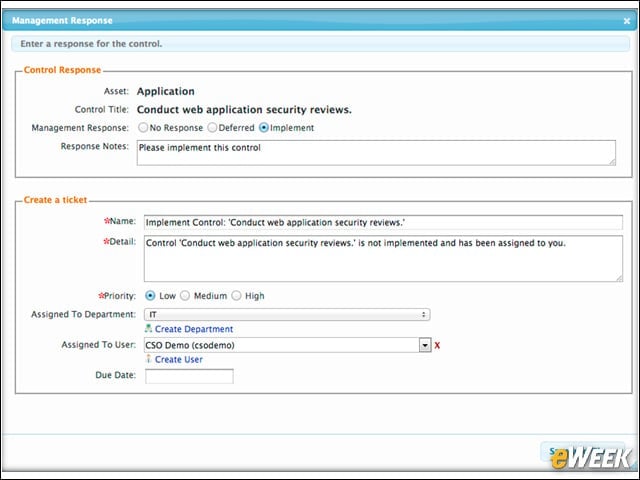The image size is (640, 480).
Task: Click the Due Date input field
Action: coord(189,376)
